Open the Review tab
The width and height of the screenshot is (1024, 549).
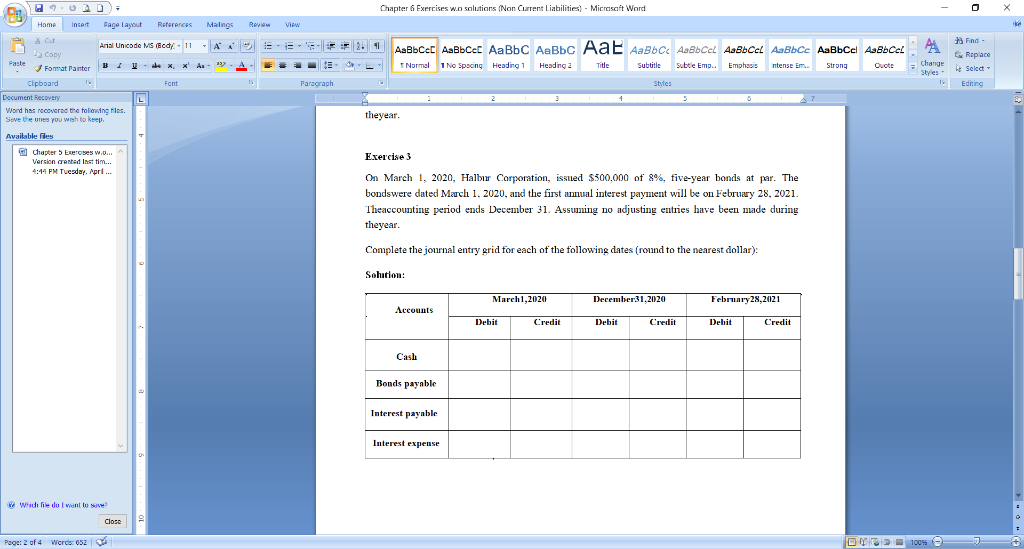coord(259,25)
